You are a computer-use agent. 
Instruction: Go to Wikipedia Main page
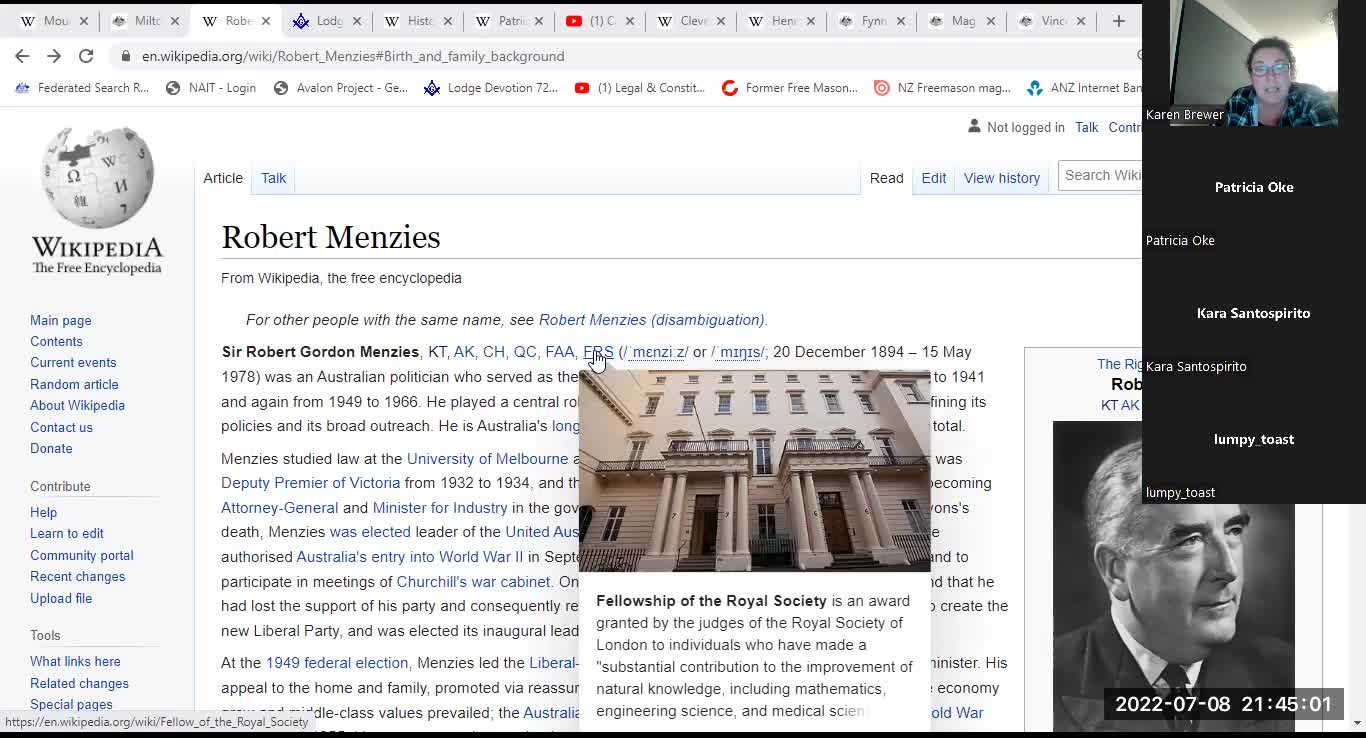pos(60,320)
